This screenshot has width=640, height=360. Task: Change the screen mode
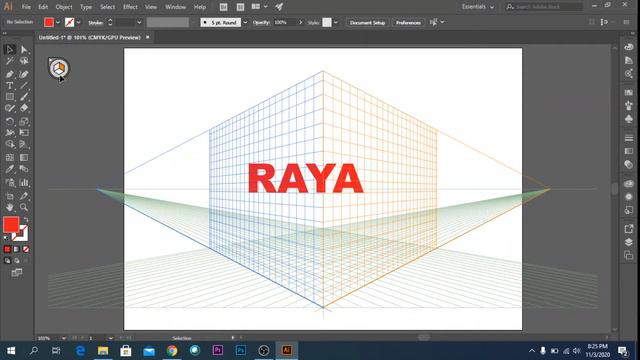click(17, 272)
